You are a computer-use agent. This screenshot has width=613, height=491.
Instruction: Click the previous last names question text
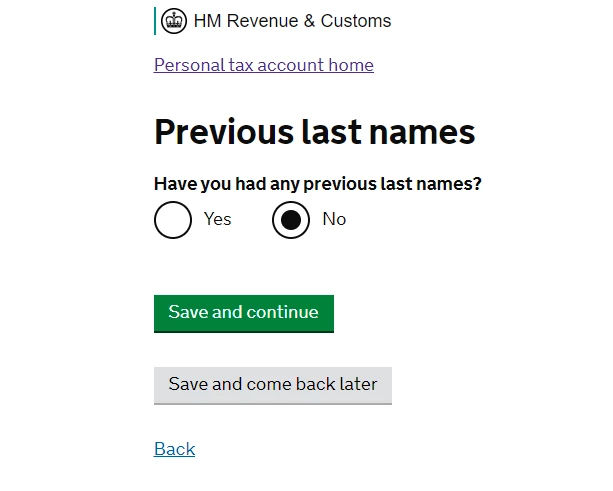click(x=318, y=184)
